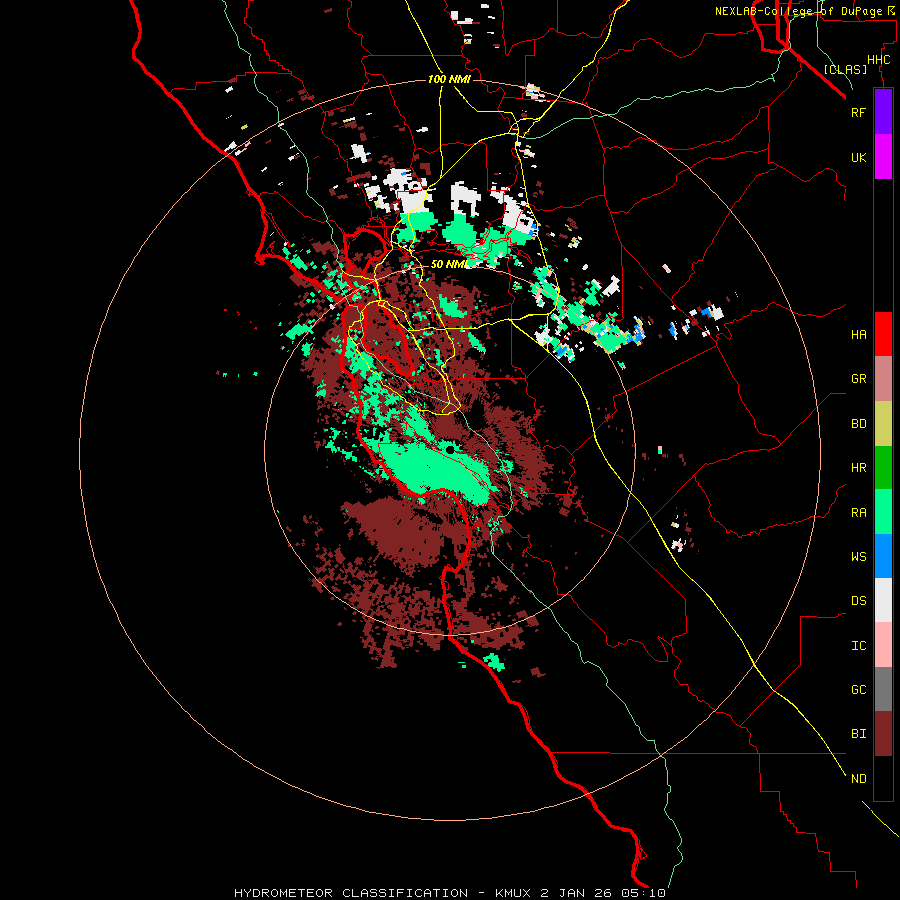Select the BD legend label
The width and height of the screenshot is (900, 900).
[x=858, y=424]
